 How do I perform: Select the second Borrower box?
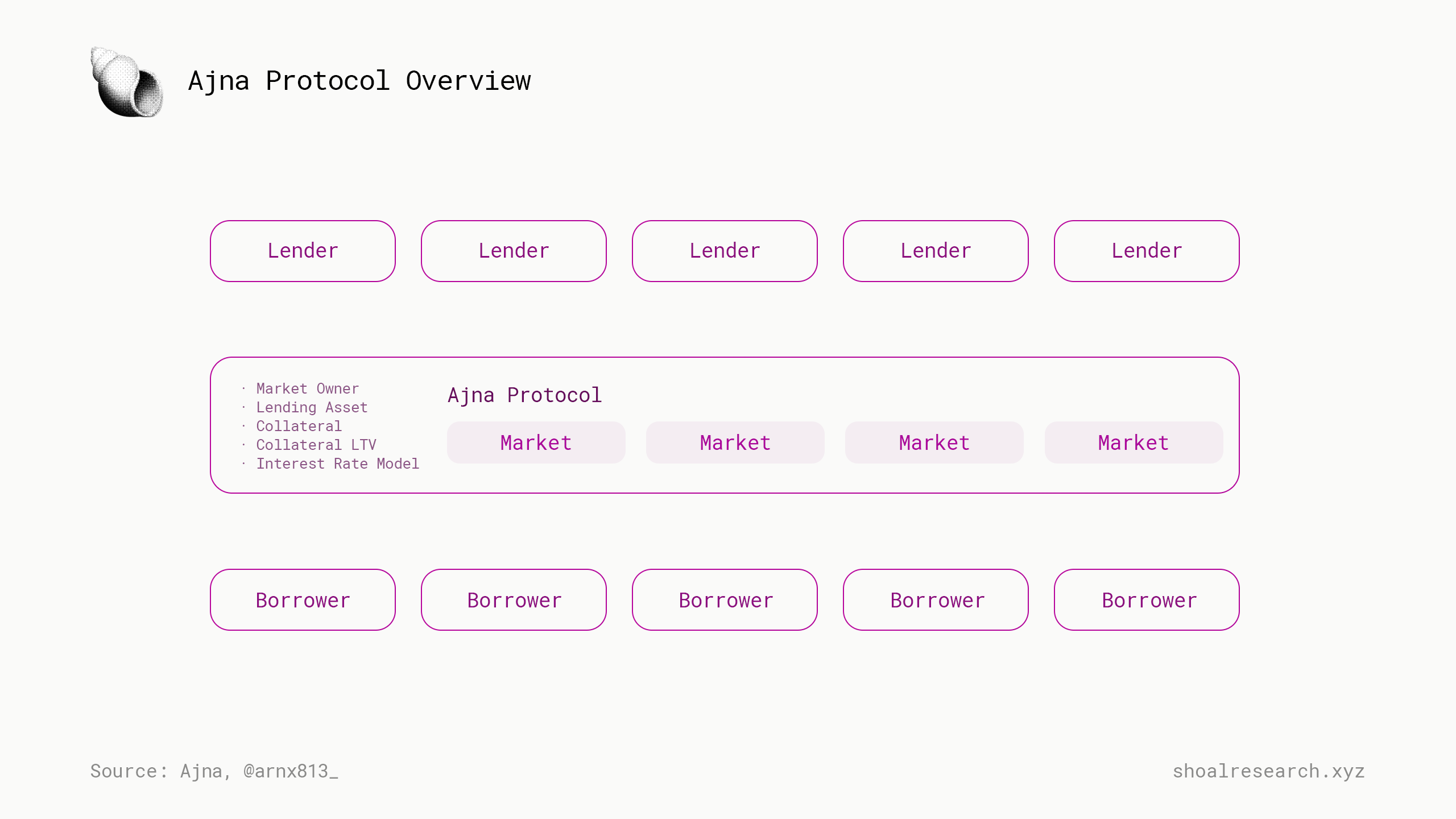514,599
